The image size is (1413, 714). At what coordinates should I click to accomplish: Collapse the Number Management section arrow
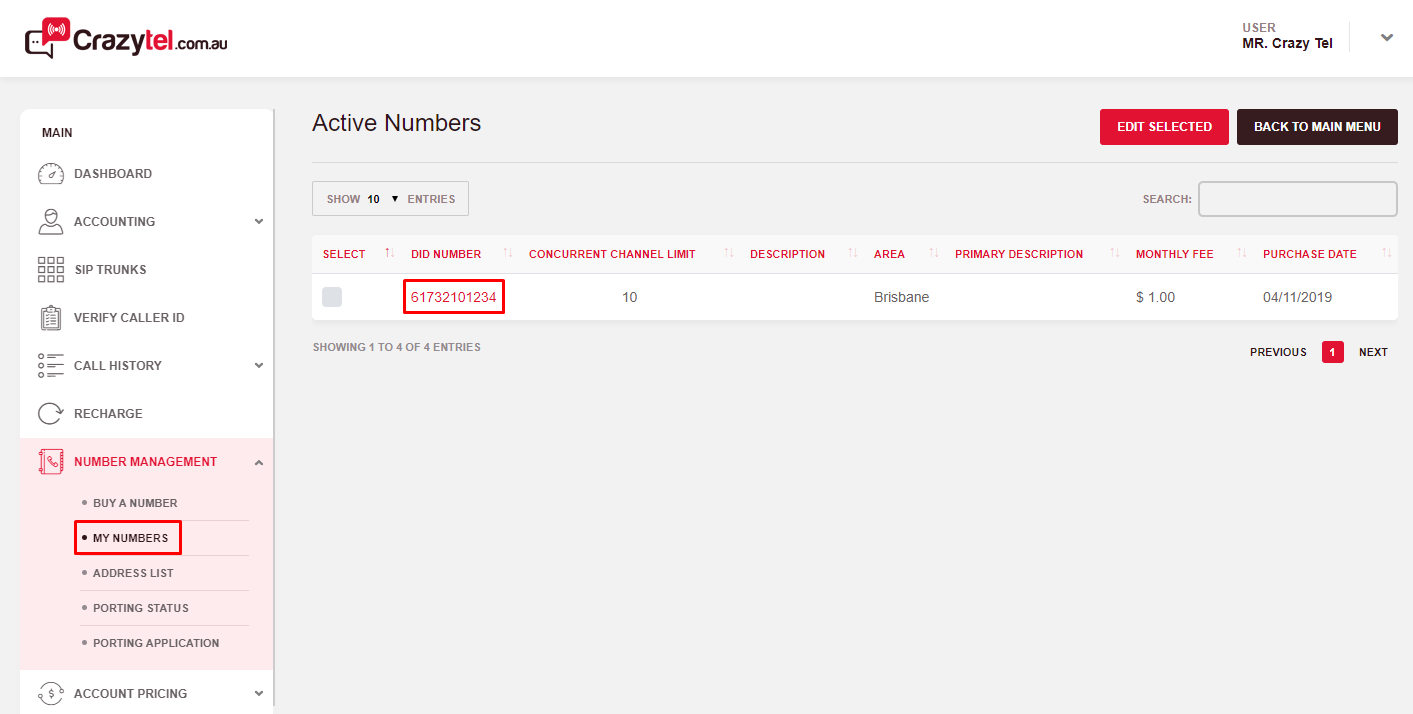pyautogui.click(x=259, y=462)
